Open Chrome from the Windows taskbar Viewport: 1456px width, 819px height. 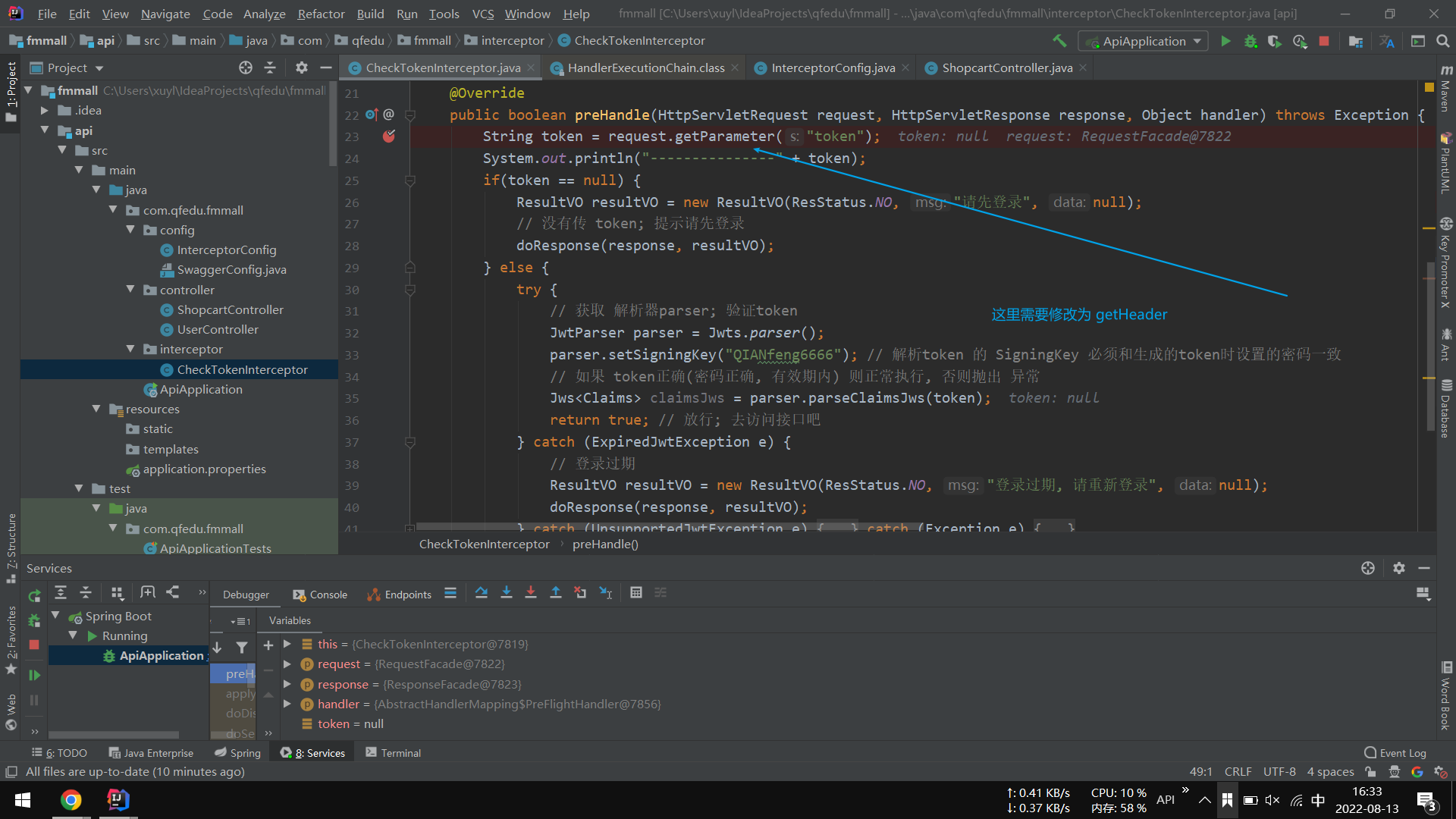click(x=71, y=800)
